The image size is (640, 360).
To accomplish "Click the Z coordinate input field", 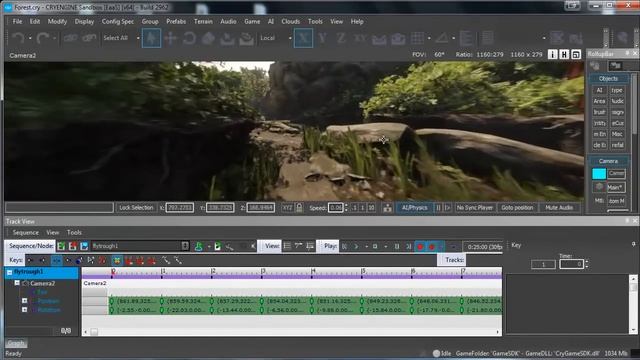I will pos(260,208).
